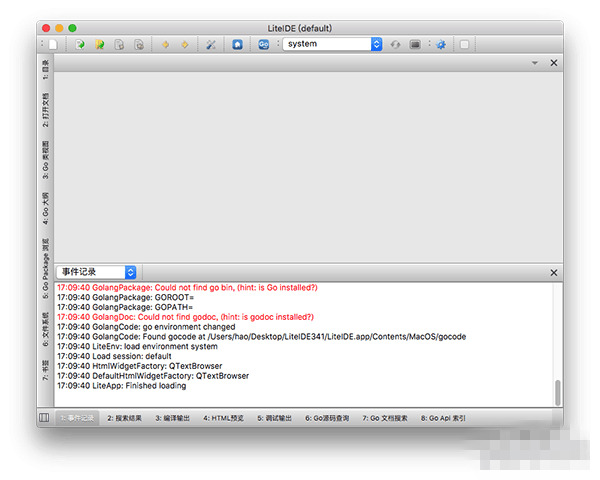Switch to bottom tab 7: Go 文档搜索
This screenshot has height=480, width=600.
(385, 418)
